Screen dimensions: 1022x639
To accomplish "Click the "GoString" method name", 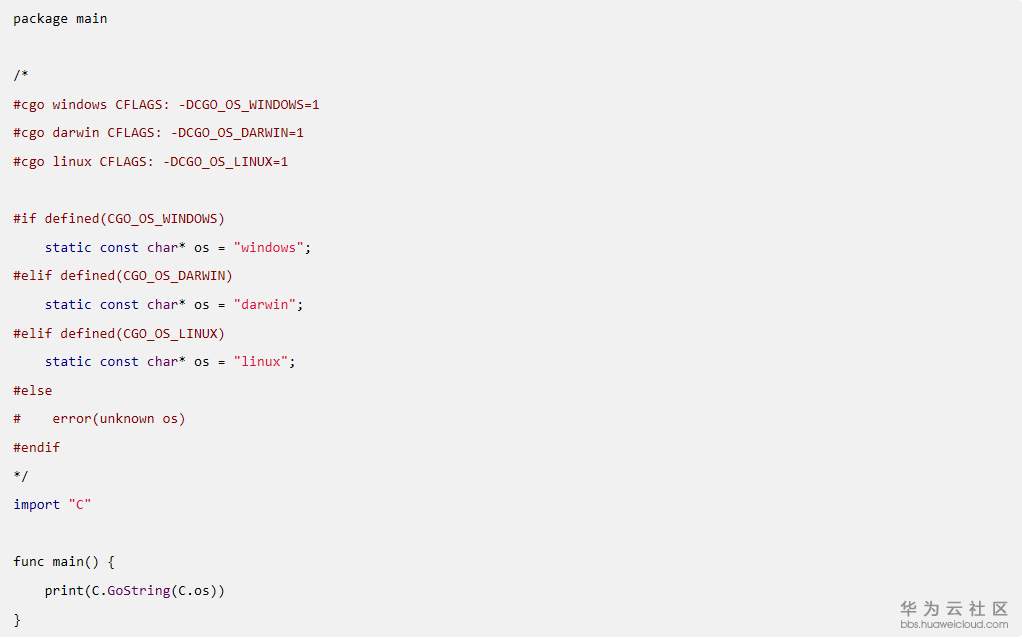I will 139,591.
